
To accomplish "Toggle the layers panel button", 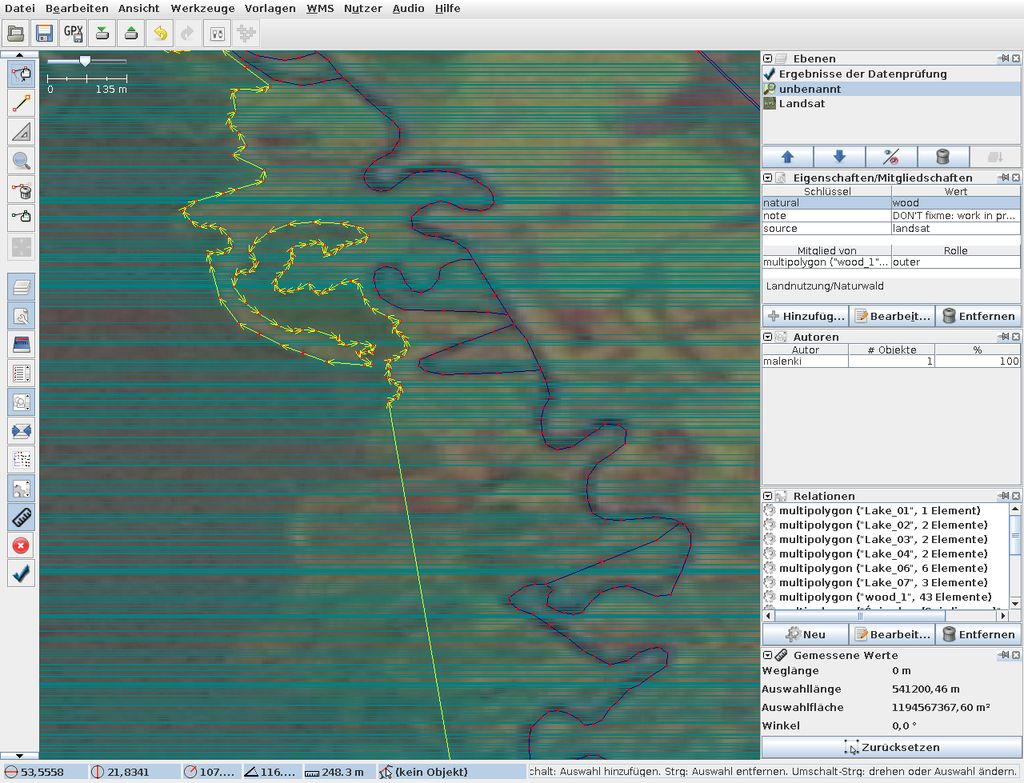I will (x=21, y=286).
